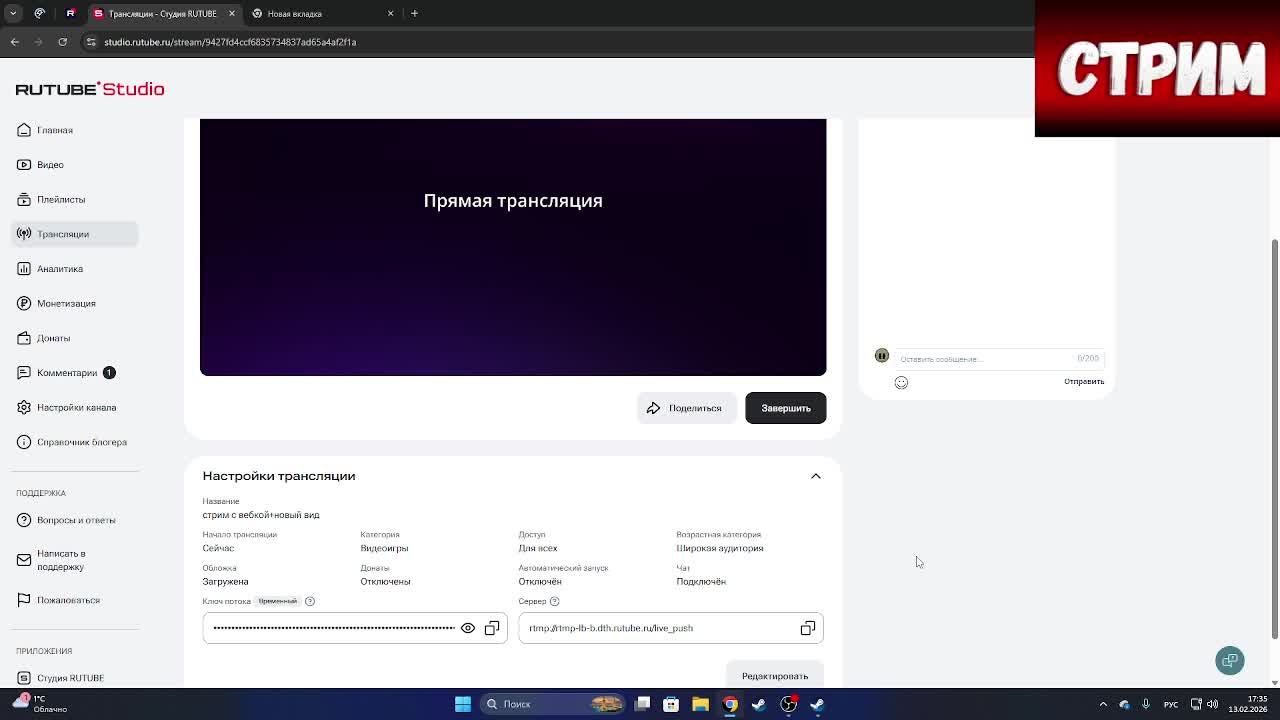This screenshot has height=720, width=1280.
Task: Click the Донаты sidebar icon
Action: (24, 338)
